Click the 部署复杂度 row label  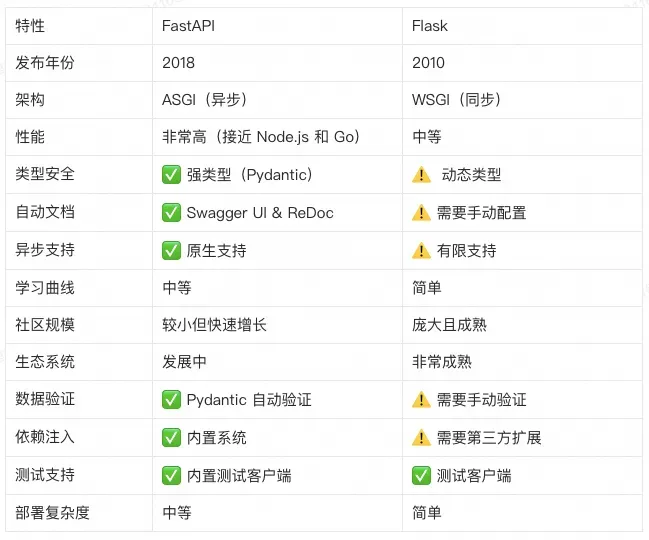[x=52, y=513]
